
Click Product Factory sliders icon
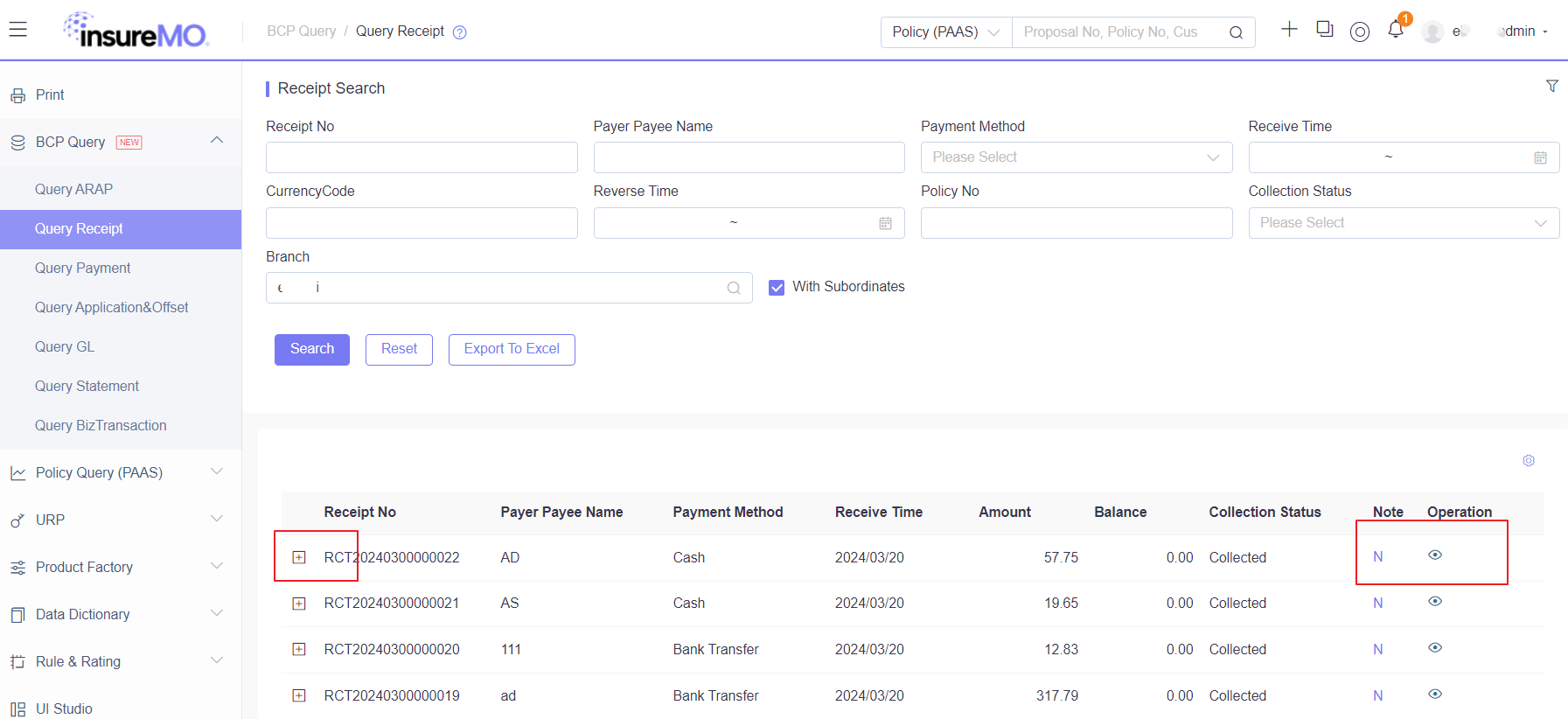pos(18,568)
